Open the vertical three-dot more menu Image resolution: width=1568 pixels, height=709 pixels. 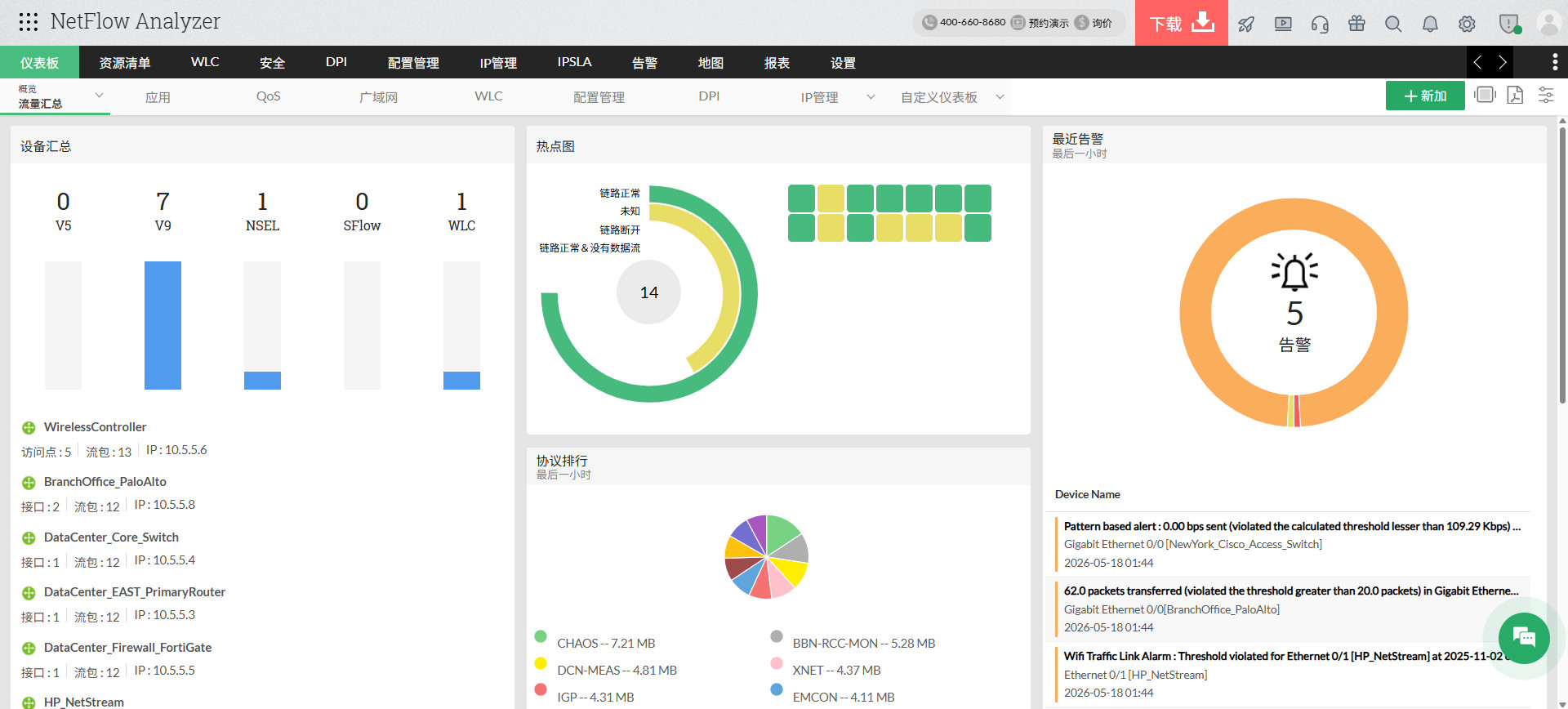pos(1555,62)
